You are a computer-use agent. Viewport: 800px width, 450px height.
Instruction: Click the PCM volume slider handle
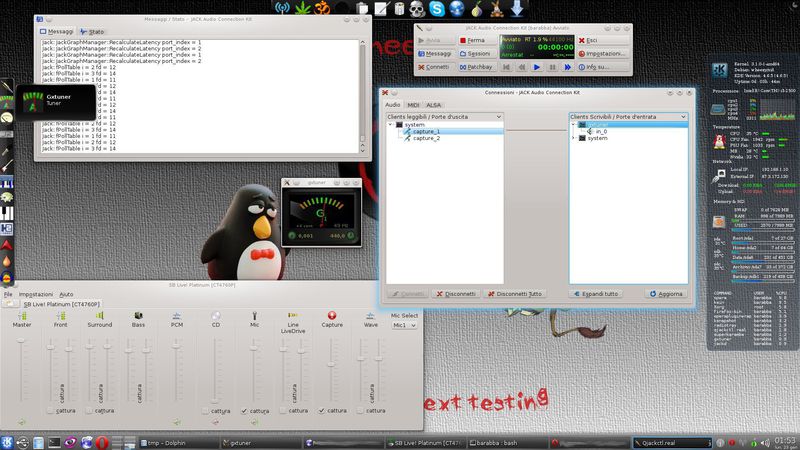tap(176, 346)
